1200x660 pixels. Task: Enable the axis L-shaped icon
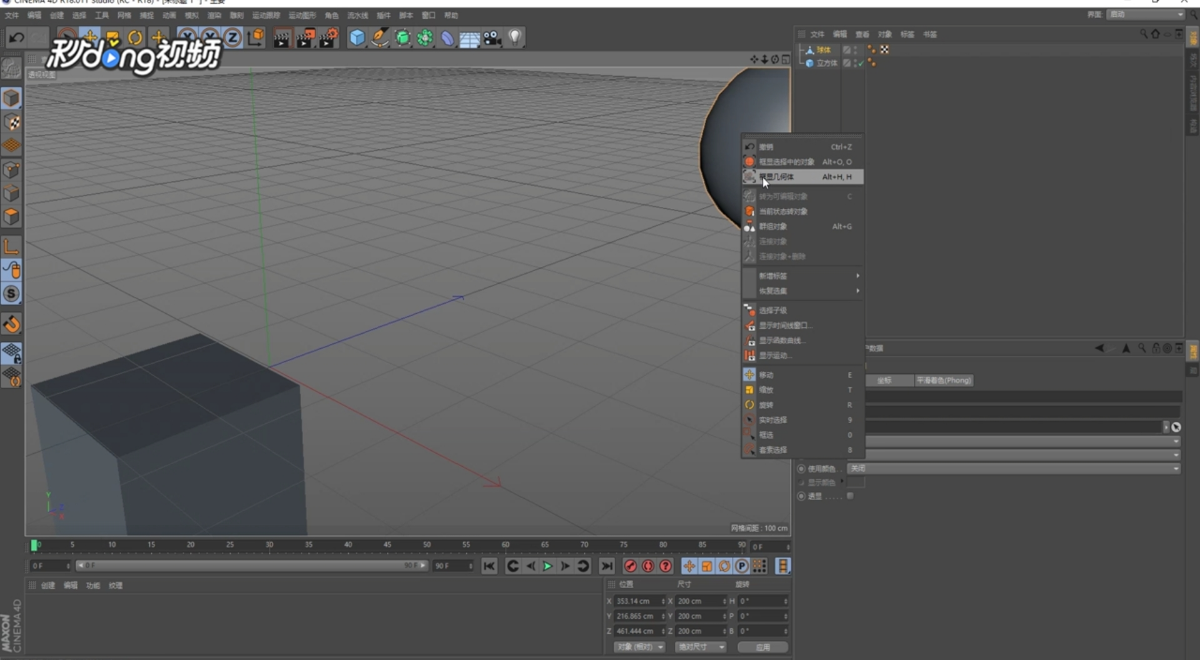tap(11, 246)
